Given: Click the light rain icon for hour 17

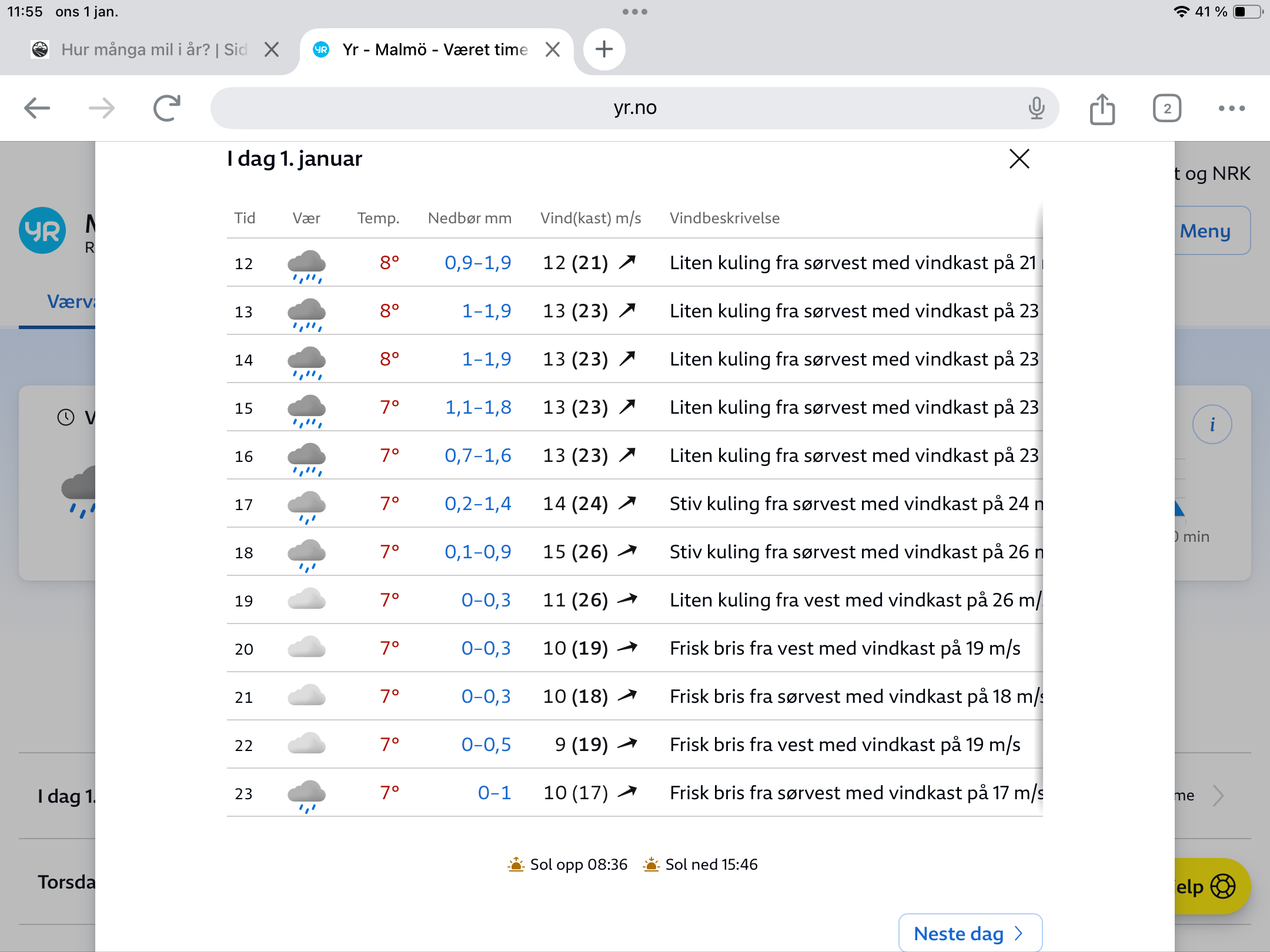Looking at the screenshot, I should [306, 507].
